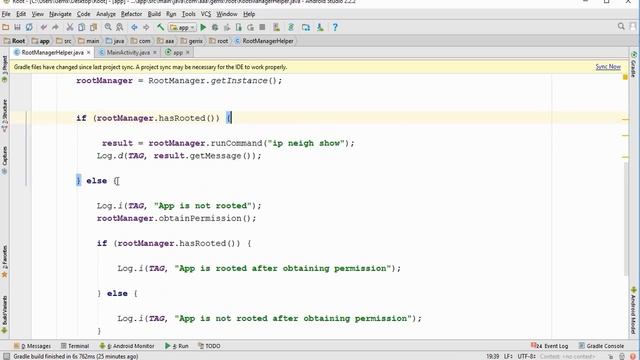Close the MainActivity.java tab
Screen dimensions: 640x360
pos(155,52)
